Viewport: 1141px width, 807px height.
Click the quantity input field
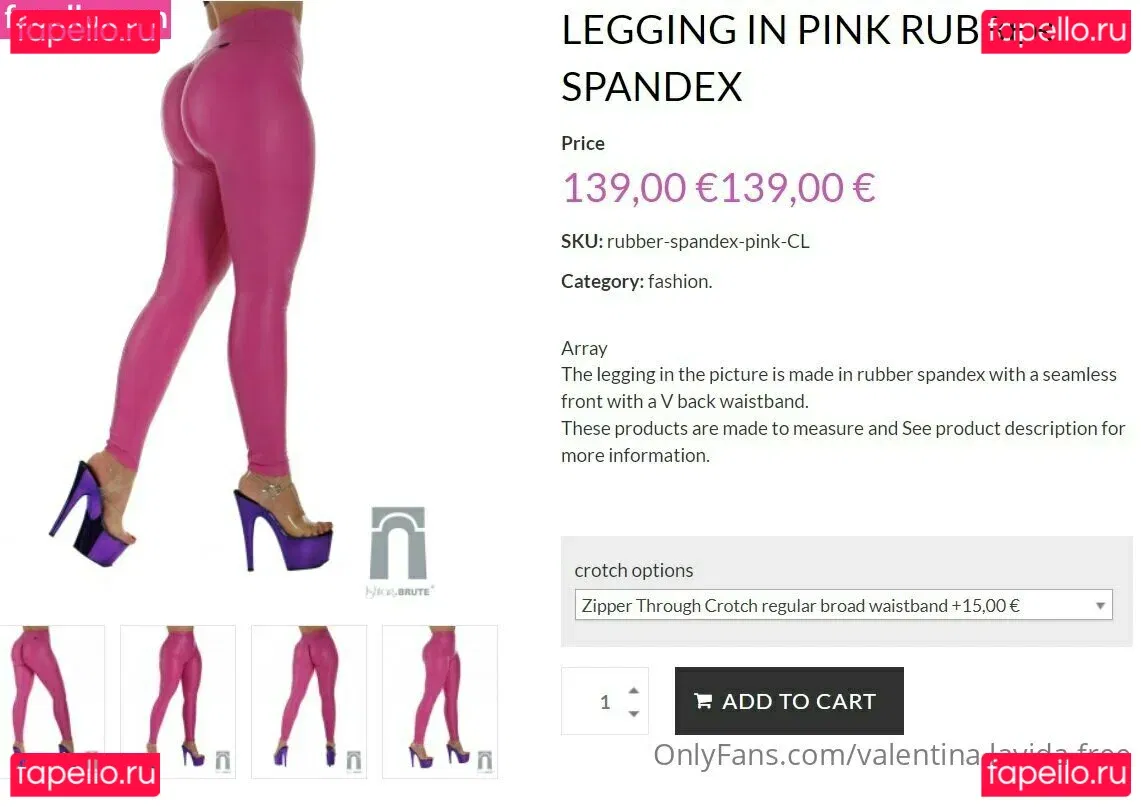tap(605, 701)
